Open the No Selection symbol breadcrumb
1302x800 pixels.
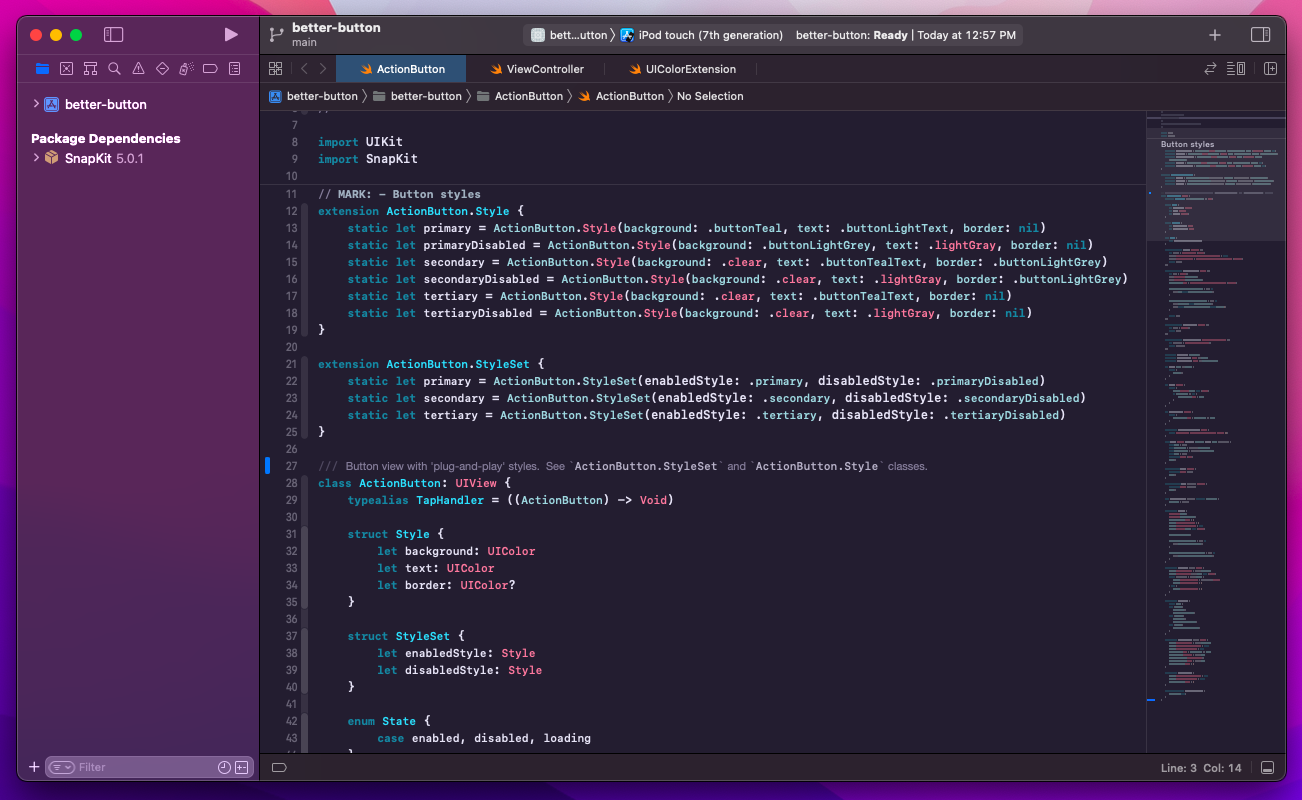click(710, 96)
